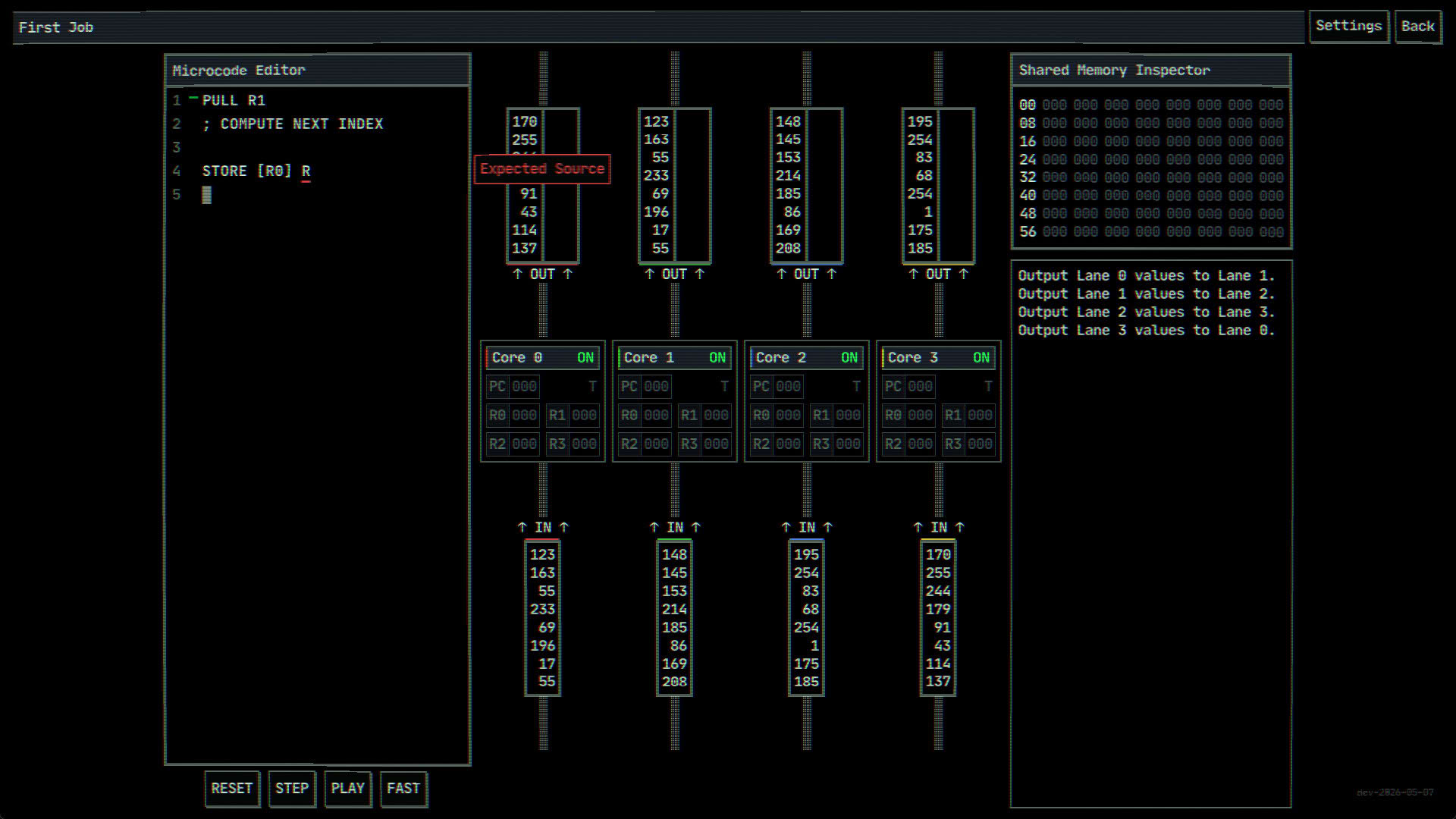Select shared memory row address 00
This screenshot has height=819, width=1456.
coord(1028,105)
